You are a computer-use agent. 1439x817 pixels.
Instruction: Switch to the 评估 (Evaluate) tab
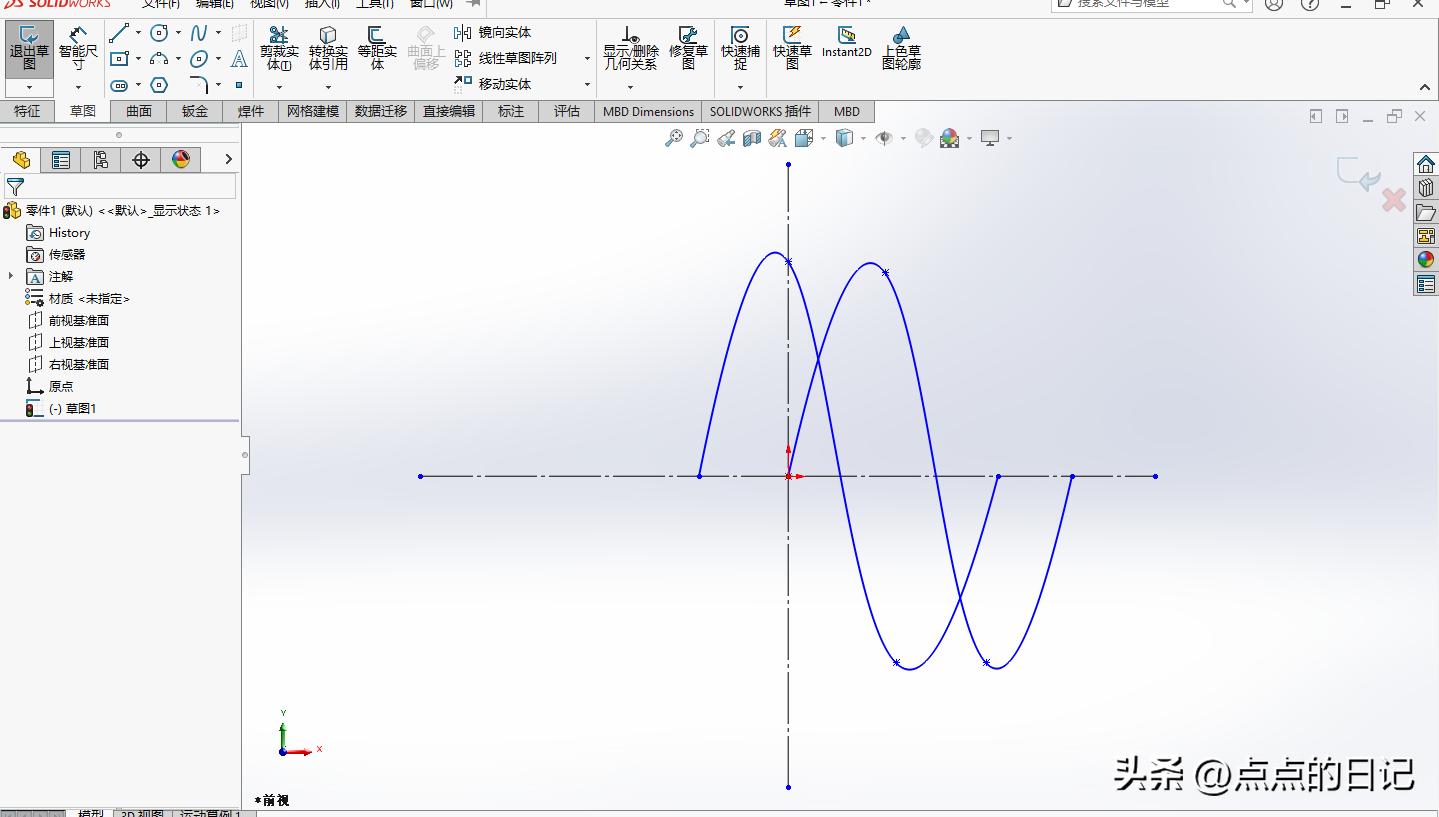tap(567, 111)
